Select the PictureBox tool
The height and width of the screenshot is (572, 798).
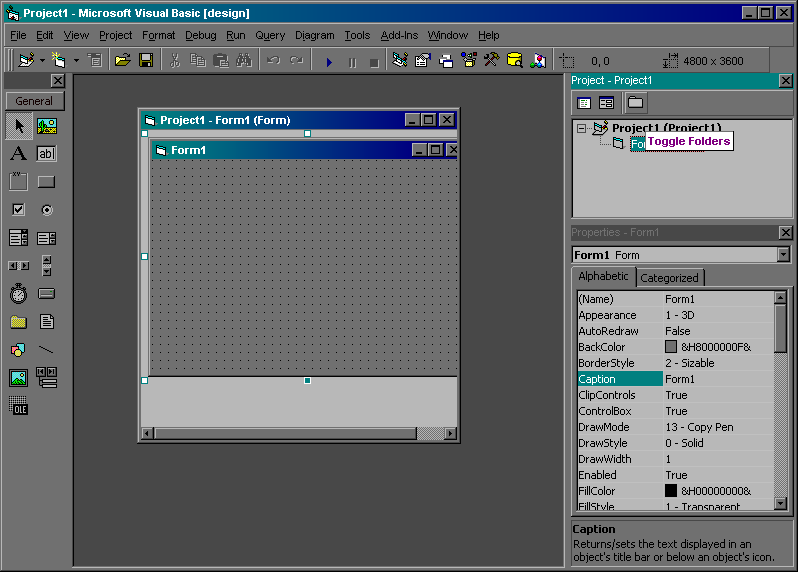tap(46, 126)
